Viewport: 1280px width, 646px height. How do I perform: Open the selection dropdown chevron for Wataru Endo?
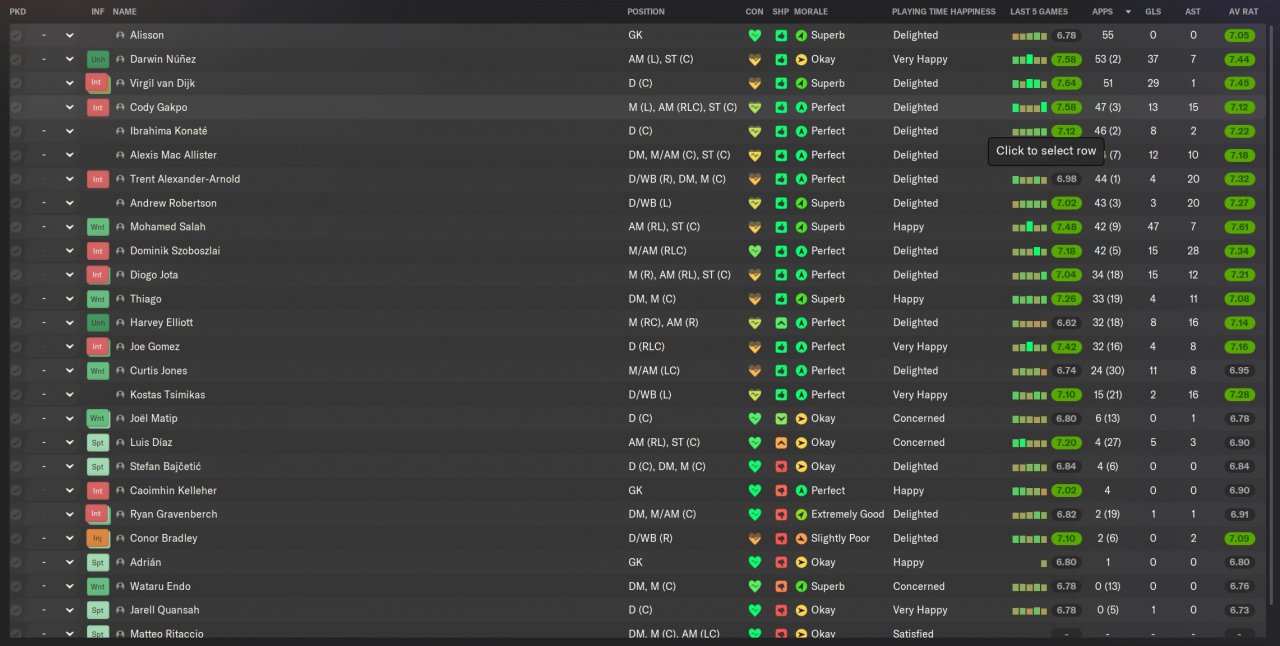tap(70, 586)
